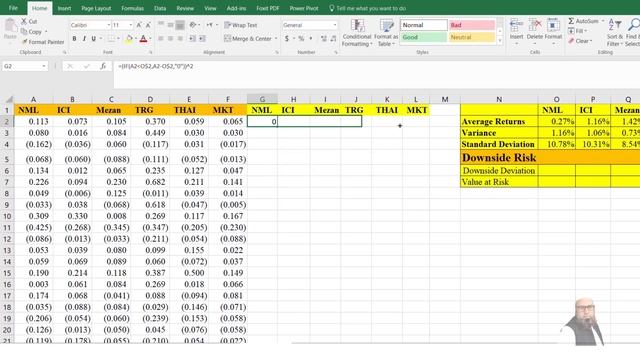This screenshot has width=640, height=360.
Task: Decrease indent in Alignment group
Action: (x=192, y=38)
